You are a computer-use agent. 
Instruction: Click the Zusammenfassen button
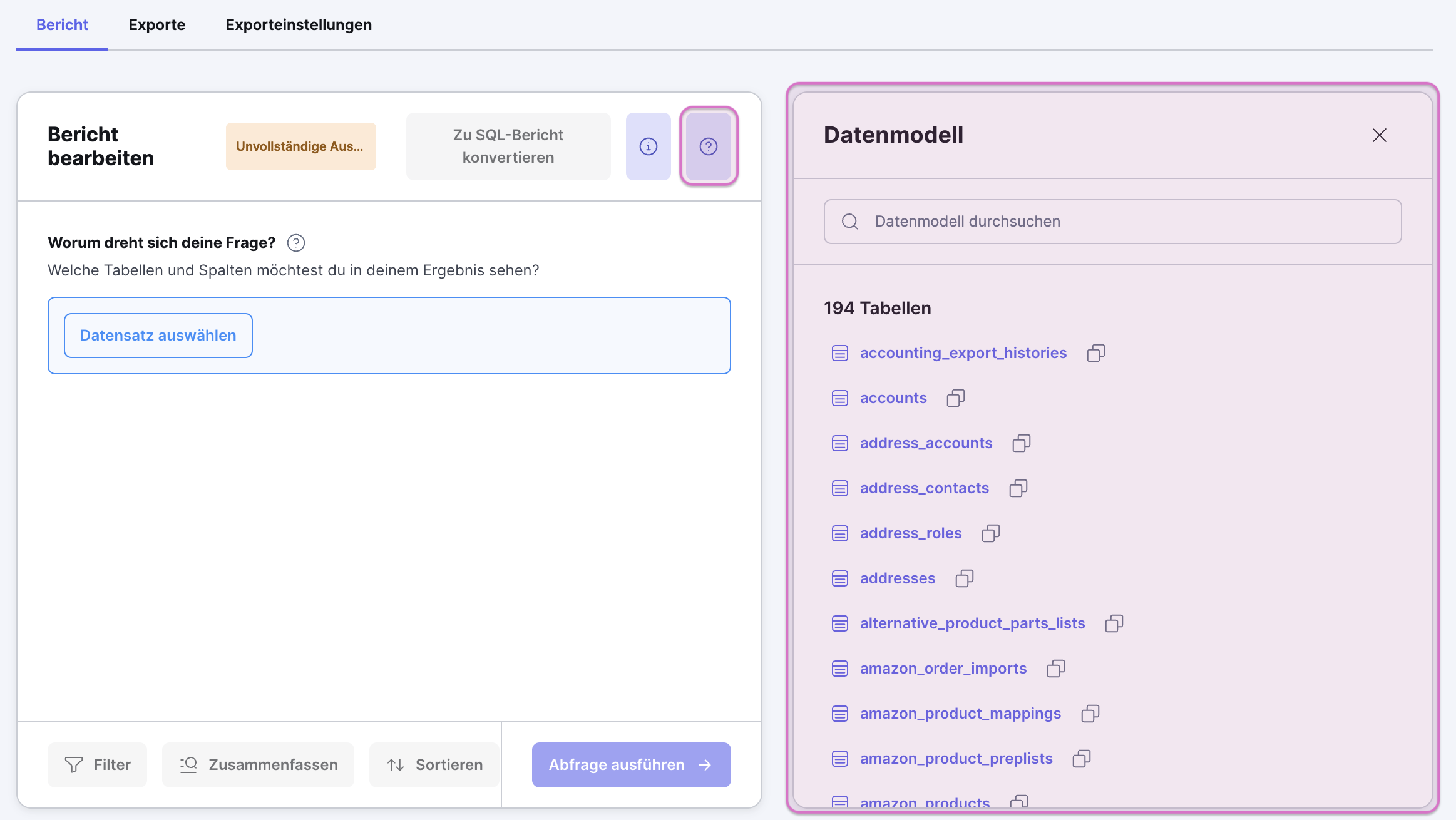tap(258, 765)
